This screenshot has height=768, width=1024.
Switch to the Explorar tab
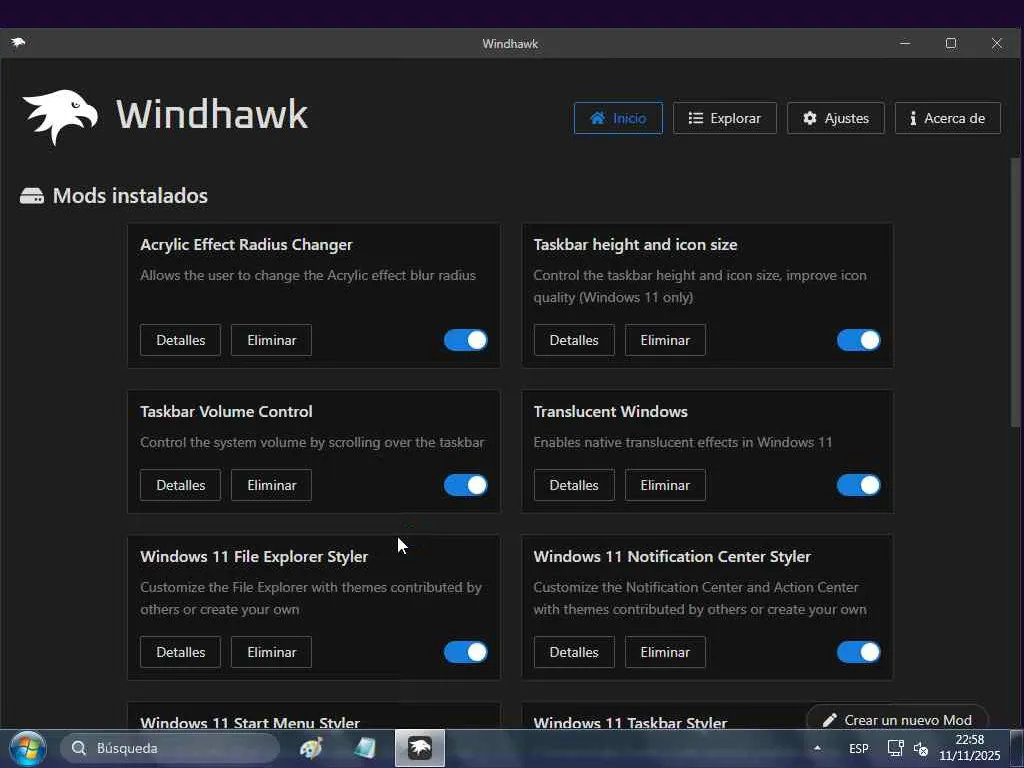click(x=724, y=118)
